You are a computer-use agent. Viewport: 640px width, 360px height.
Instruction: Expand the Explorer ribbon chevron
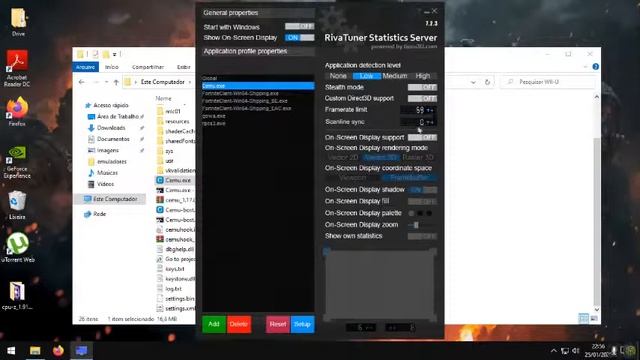point(585,67)
